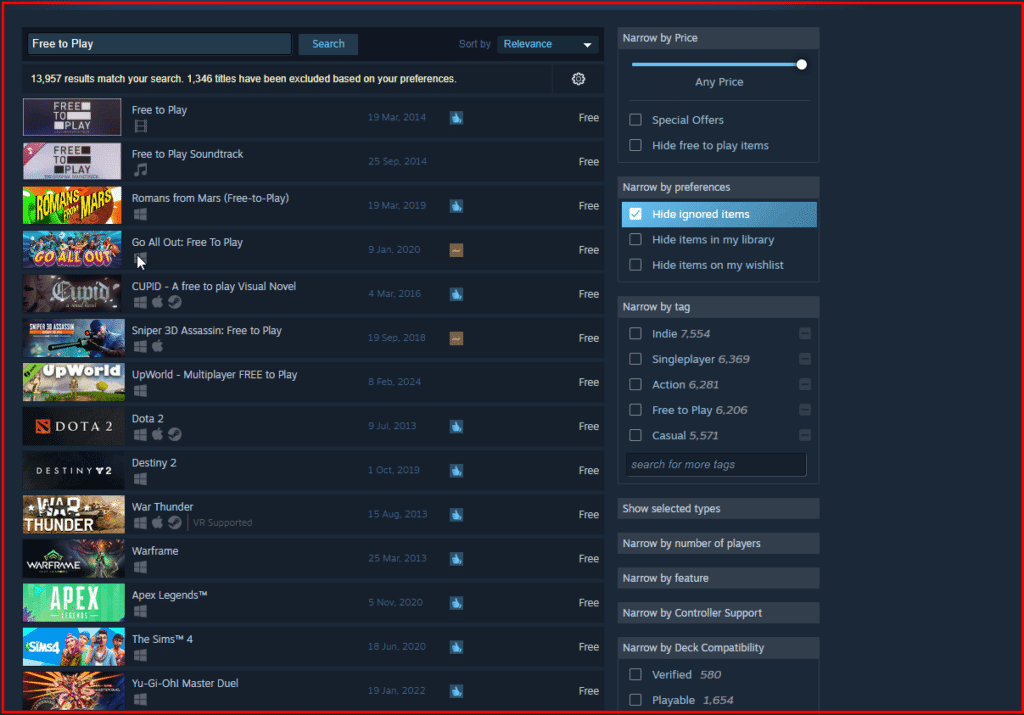Expand Narrow by Controller Support section
Image resolution: width=1024 pixels, height=715 pixels.
coord(718,613)
